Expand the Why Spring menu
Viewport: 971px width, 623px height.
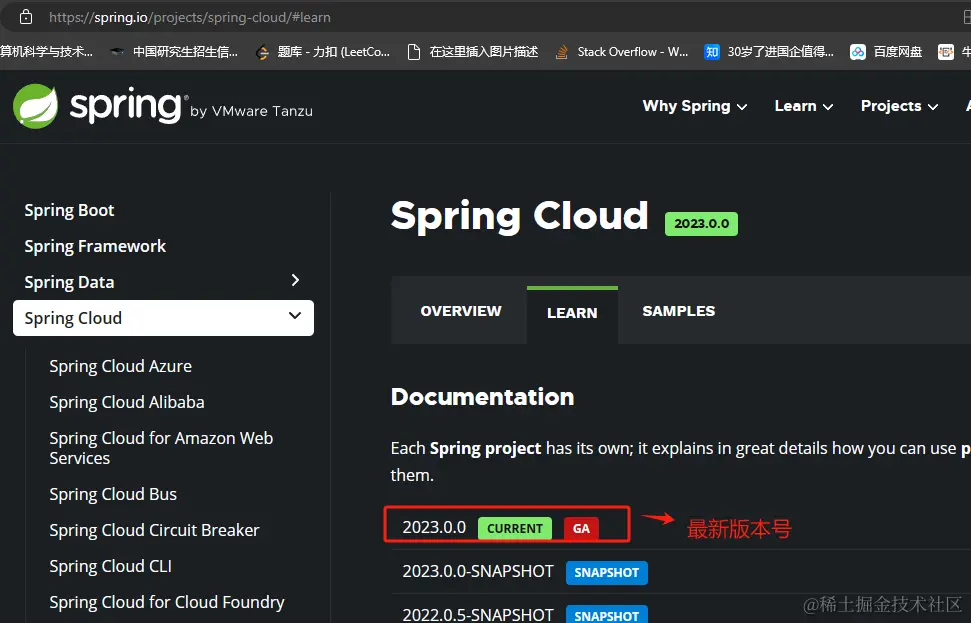pyautogui.click(x=695, y=106)
